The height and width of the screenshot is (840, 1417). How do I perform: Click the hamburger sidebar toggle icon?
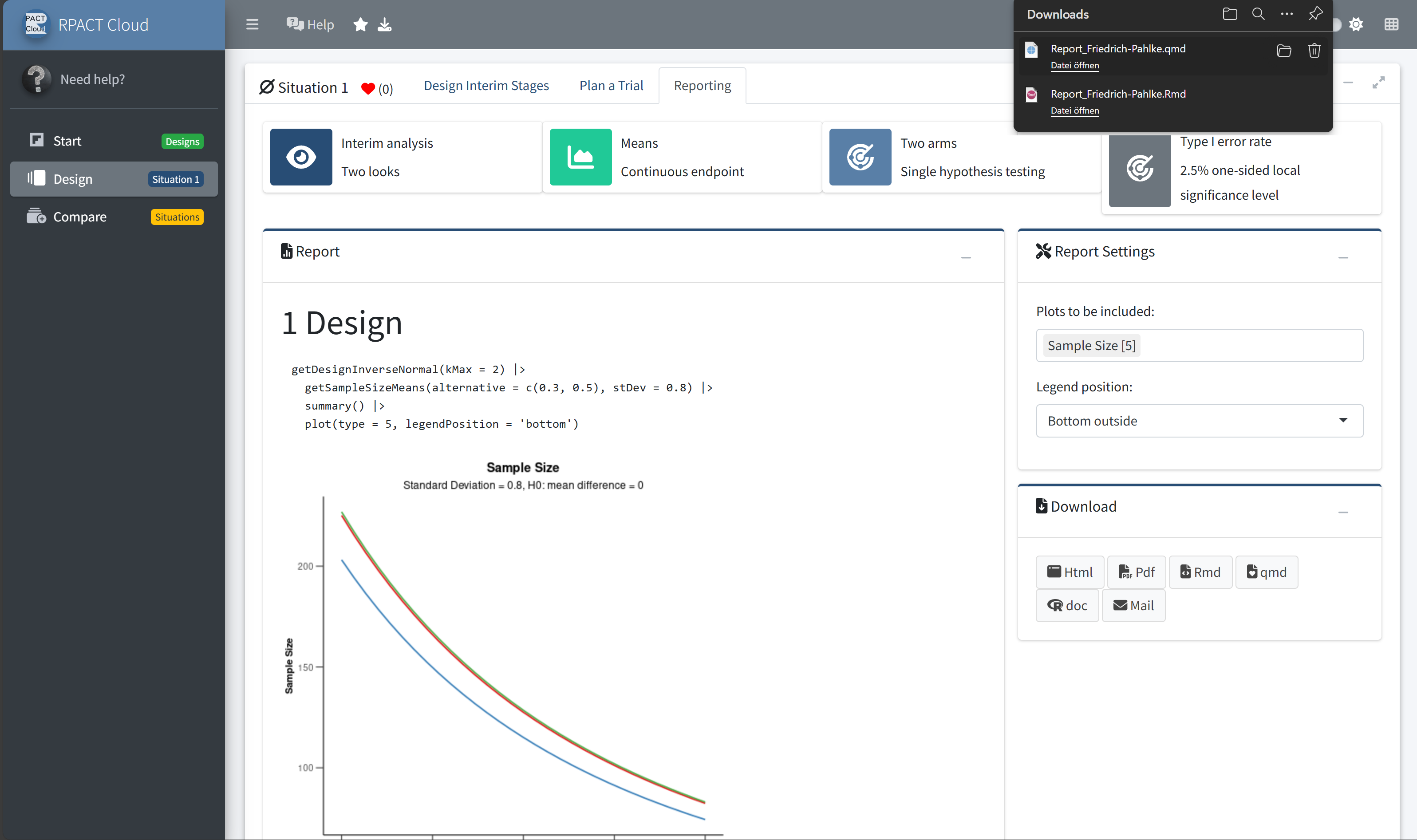click(x=252, y=24)
